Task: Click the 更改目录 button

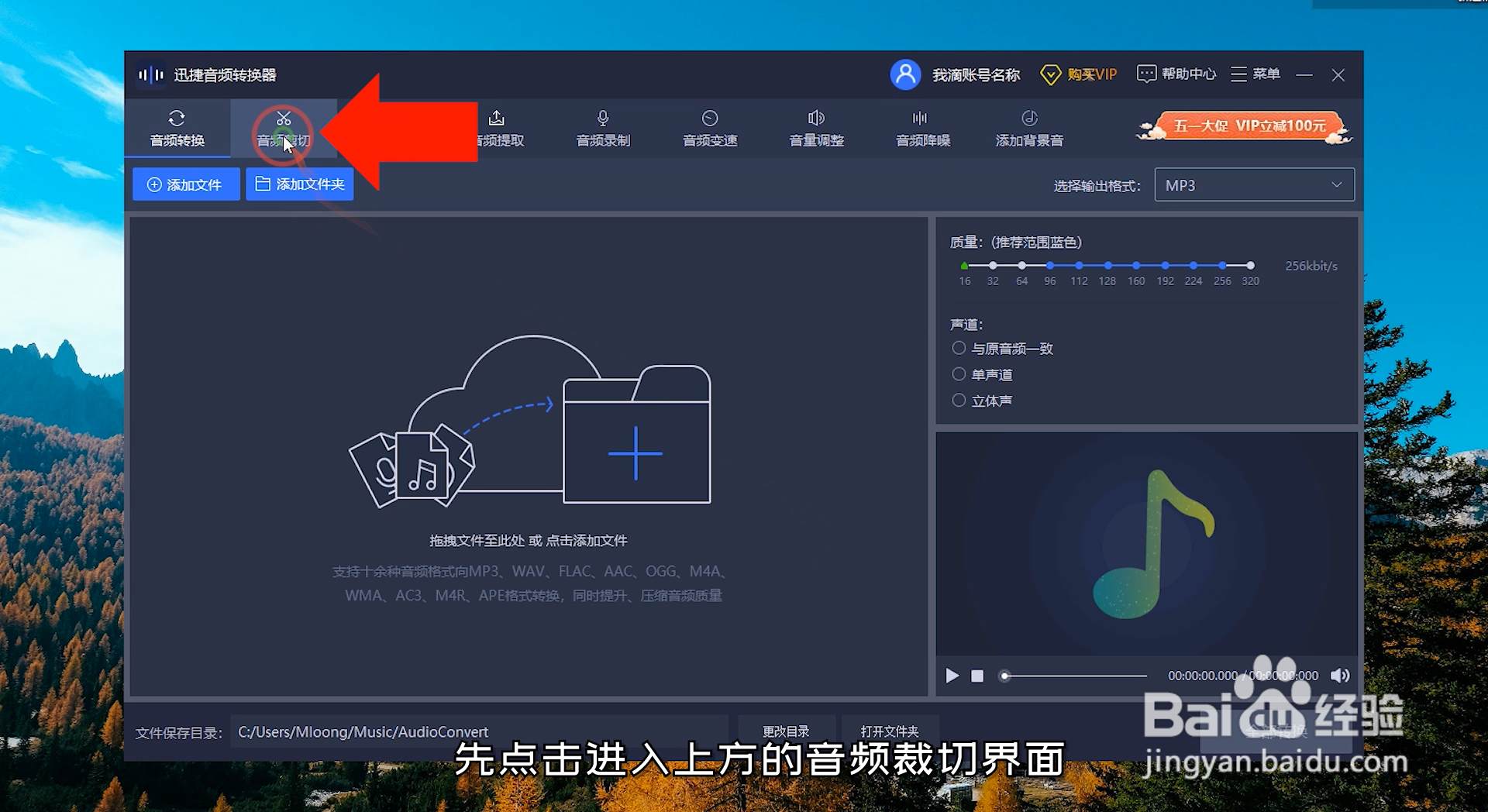Action: pos(786,731)
